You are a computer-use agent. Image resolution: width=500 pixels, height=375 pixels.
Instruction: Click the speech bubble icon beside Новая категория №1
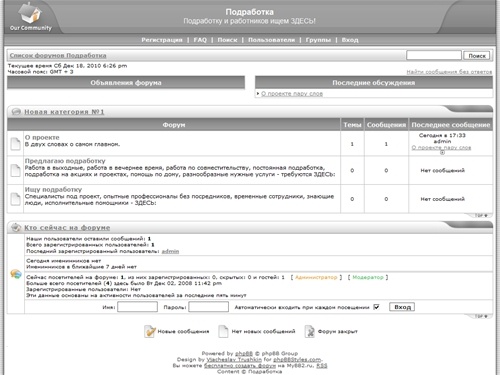click(16, 112)
